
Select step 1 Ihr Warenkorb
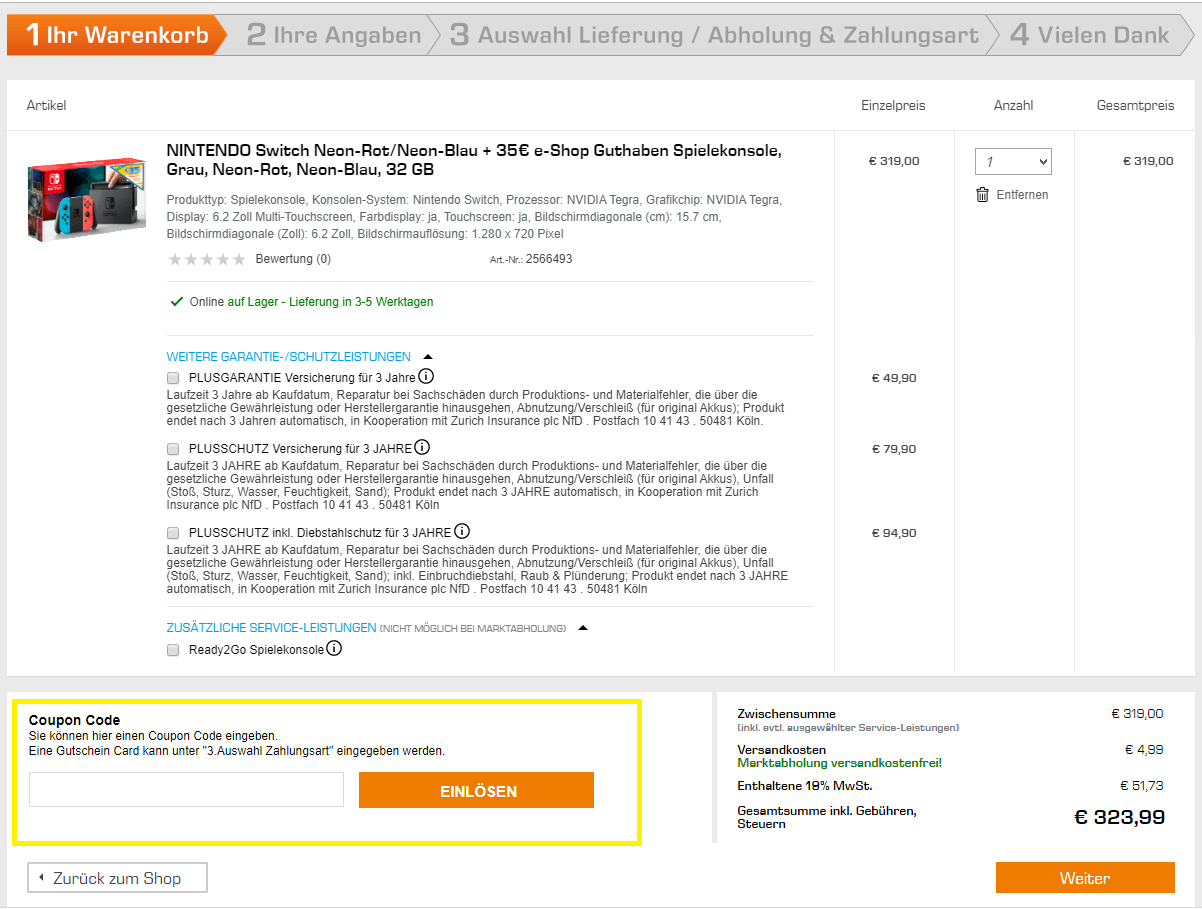tap(118, 35)
